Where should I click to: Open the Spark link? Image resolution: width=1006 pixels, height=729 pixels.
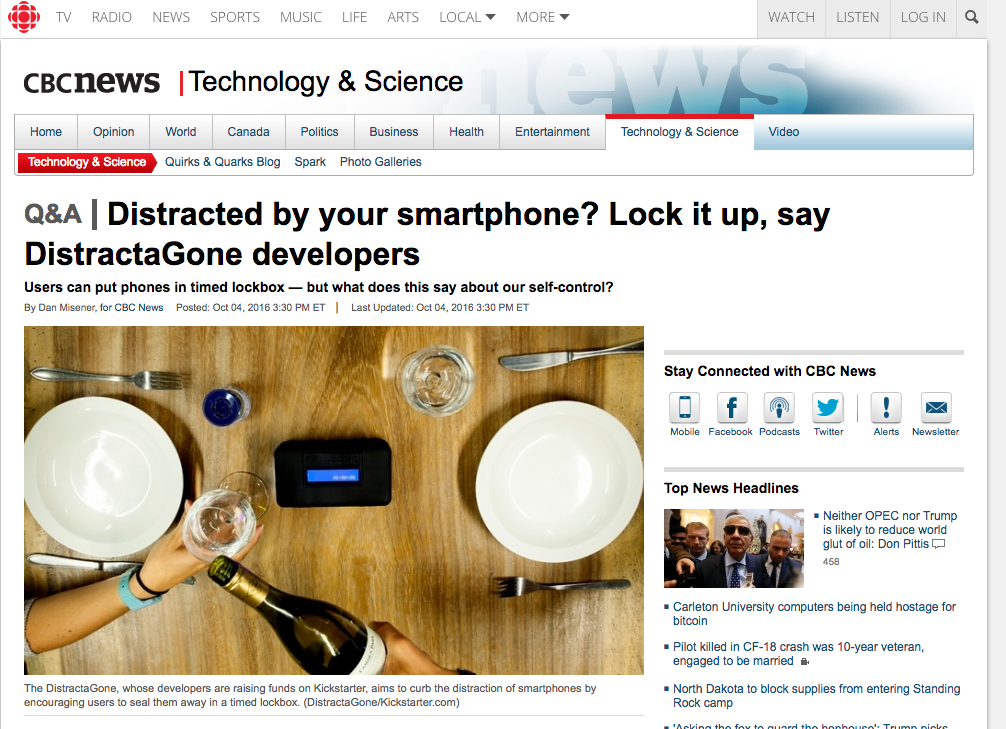click(x=310, y=162)
